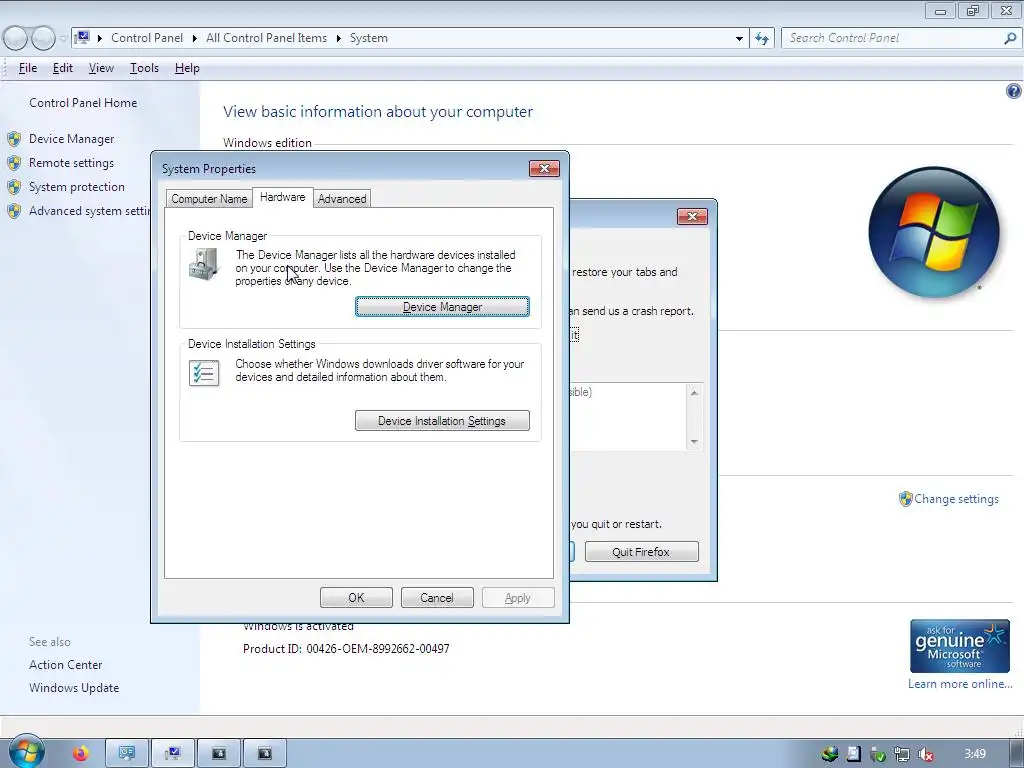Click Change settings link
Viewport: 1024px width, 768px height.
pos(956,499)
